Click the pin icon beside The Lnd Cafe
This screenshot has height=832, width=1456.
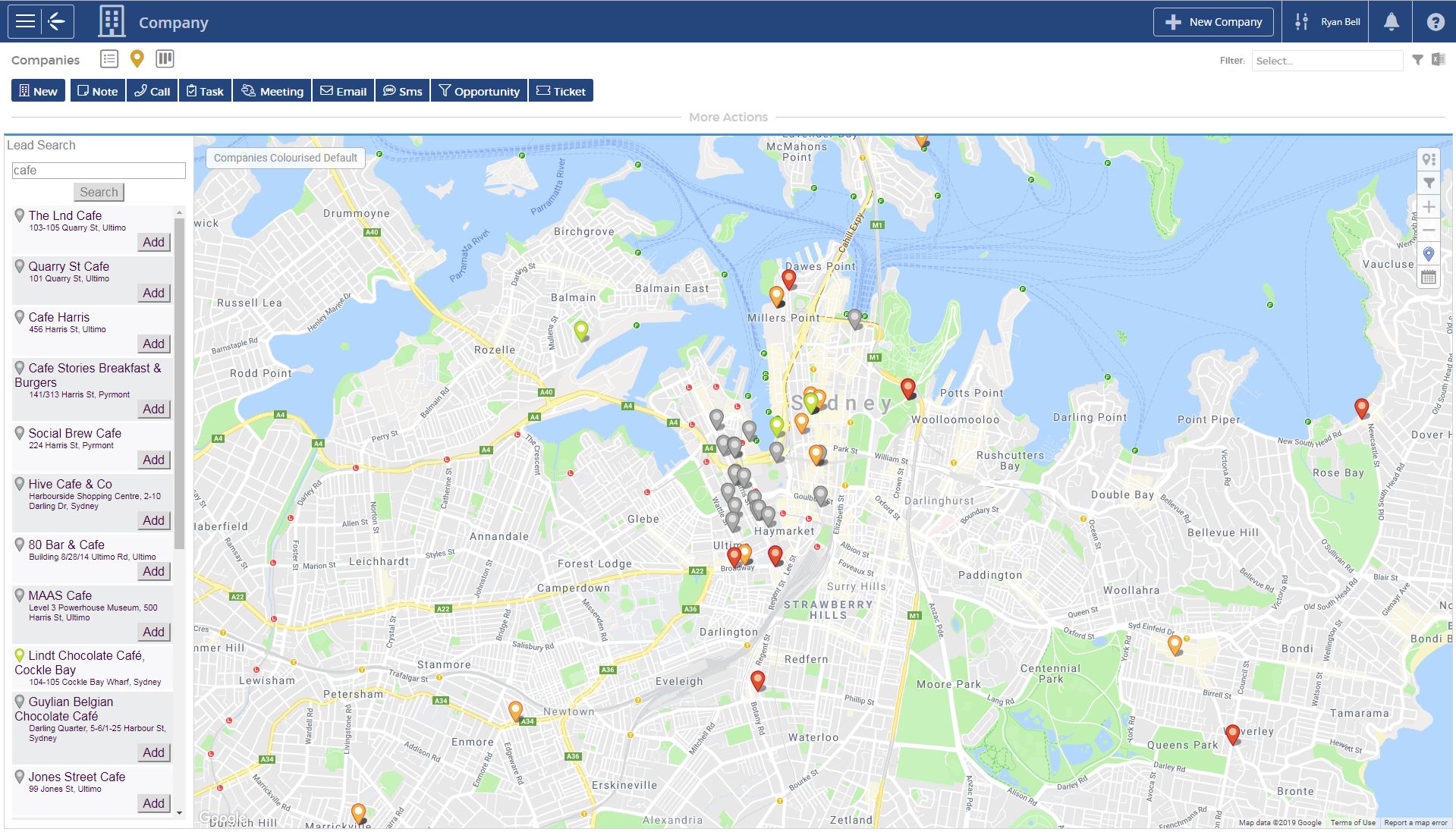pos(20,215)
